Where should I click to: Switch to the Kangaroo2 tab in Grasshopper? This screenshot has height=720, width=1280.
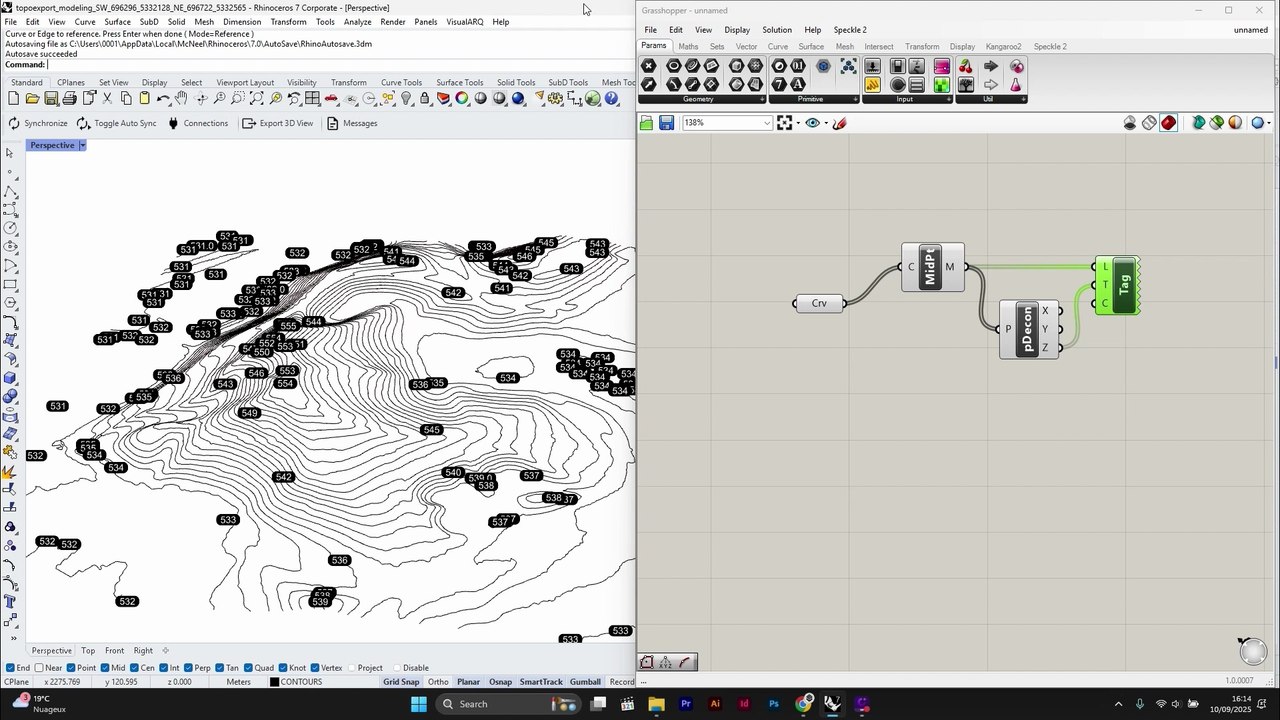click(x=1003, y=46)
